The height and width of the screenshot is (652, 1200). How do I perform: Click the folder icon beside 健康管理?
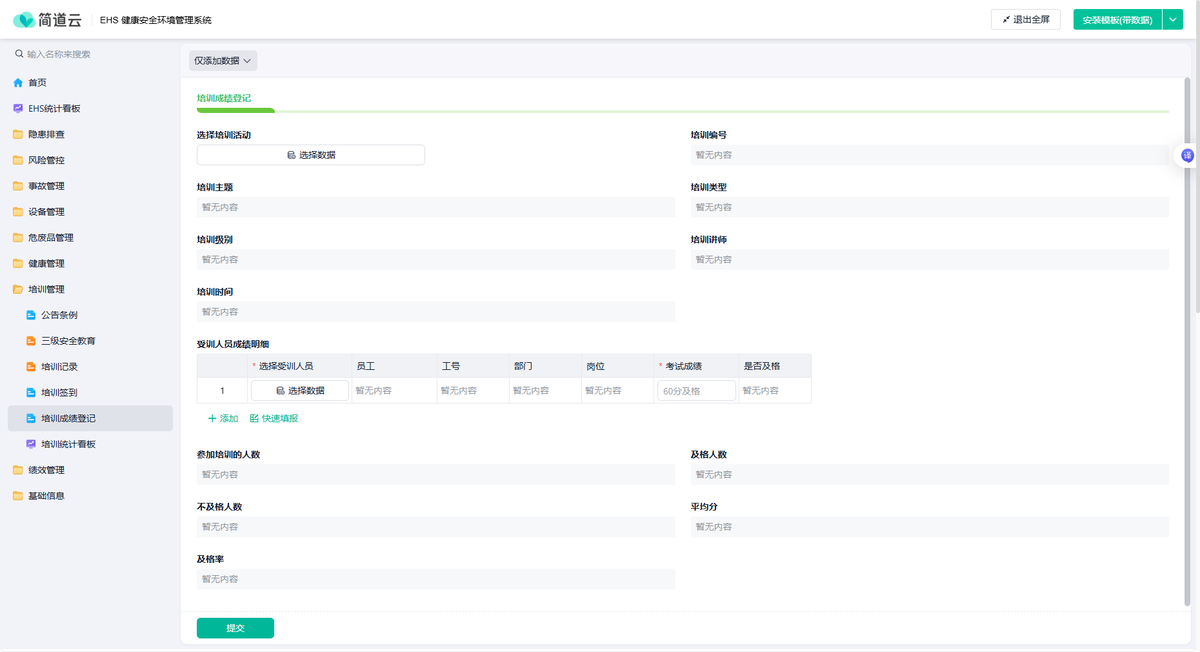click(18, 264)
